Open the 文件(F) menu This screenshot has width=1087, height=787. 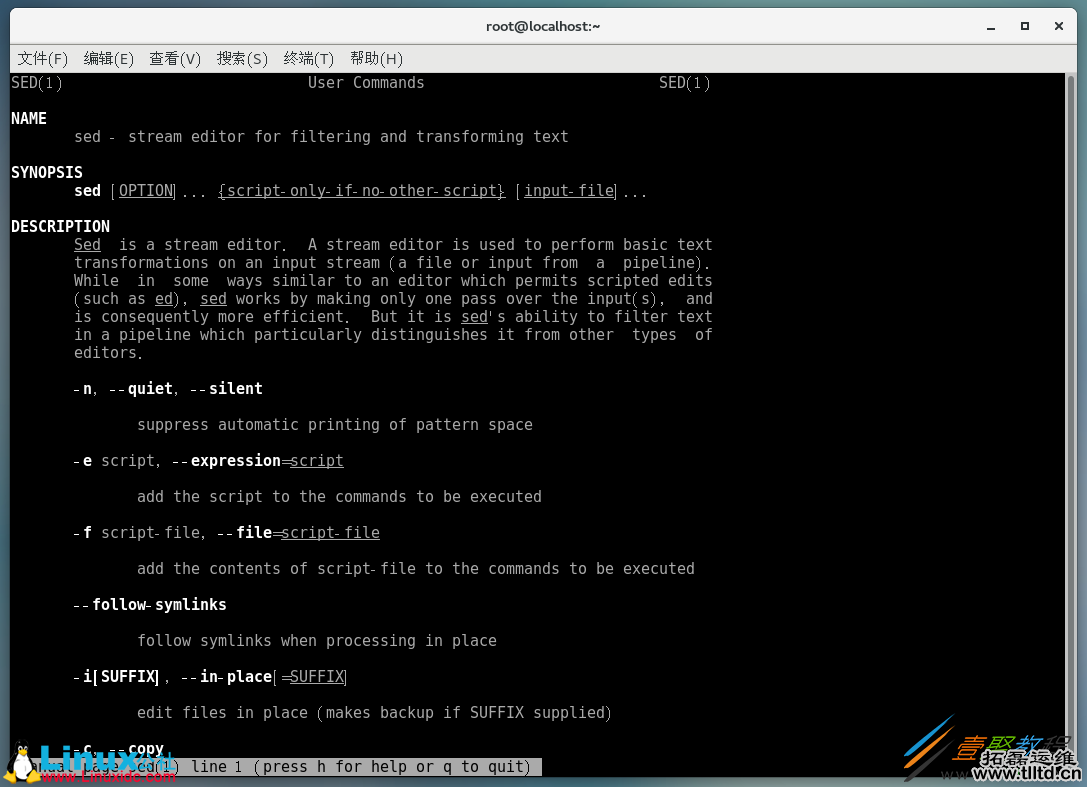pos(42,59)
